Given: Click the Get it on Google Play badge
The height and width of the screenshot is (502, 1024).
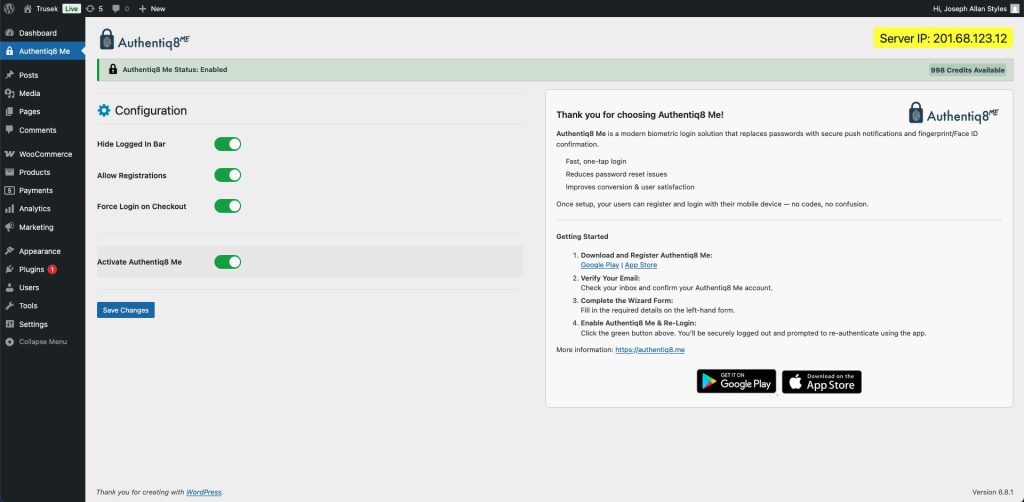Looking at the screenshot, I should (x=736, y=381).
